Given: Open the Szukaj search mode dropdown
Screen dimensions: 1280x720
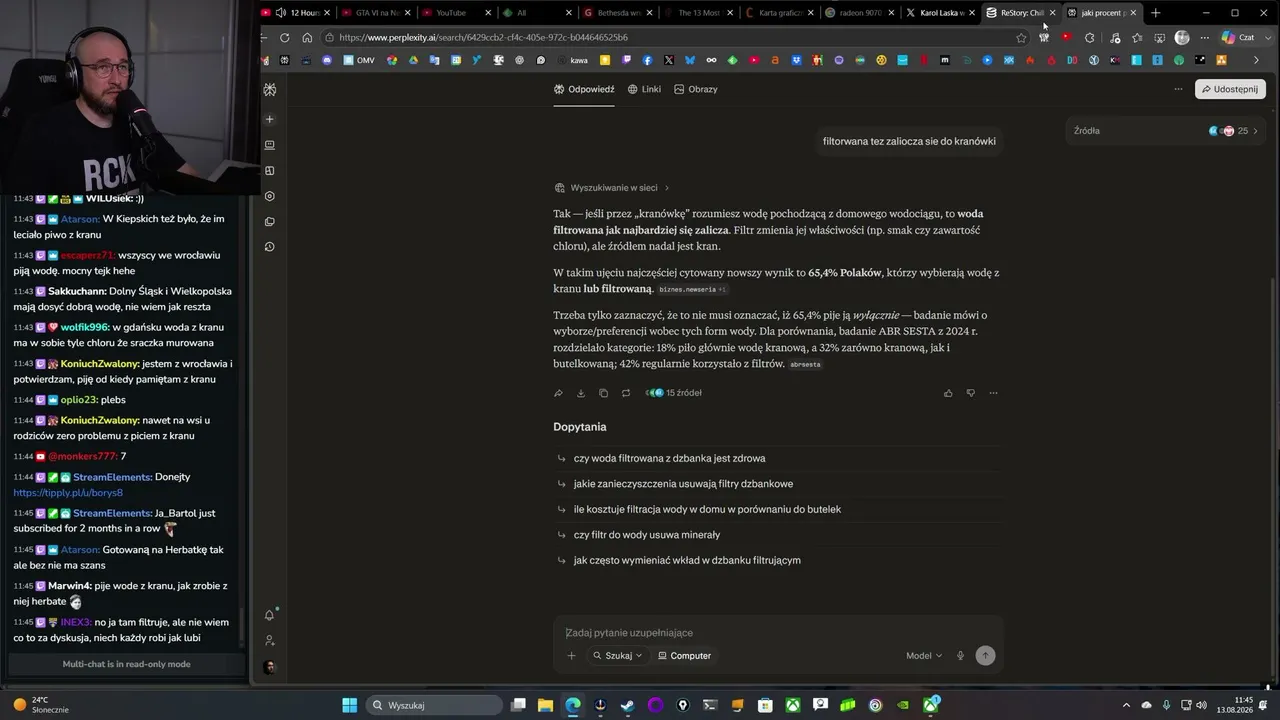Looking at the screenshot, I should [x=617, y=656].
